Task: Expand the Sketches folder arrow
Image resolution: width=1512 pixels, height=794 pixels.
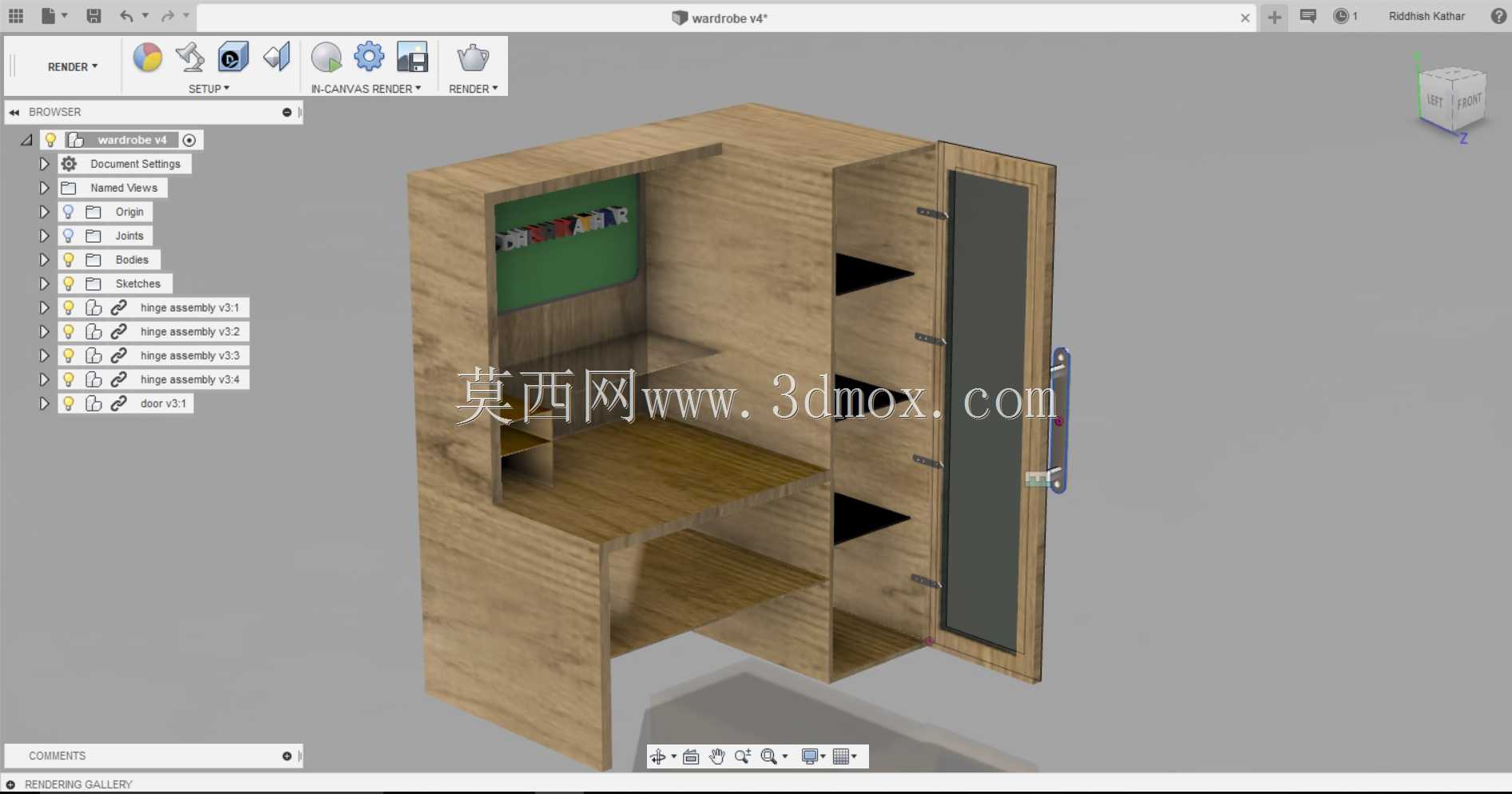Action: coord(44,284)
